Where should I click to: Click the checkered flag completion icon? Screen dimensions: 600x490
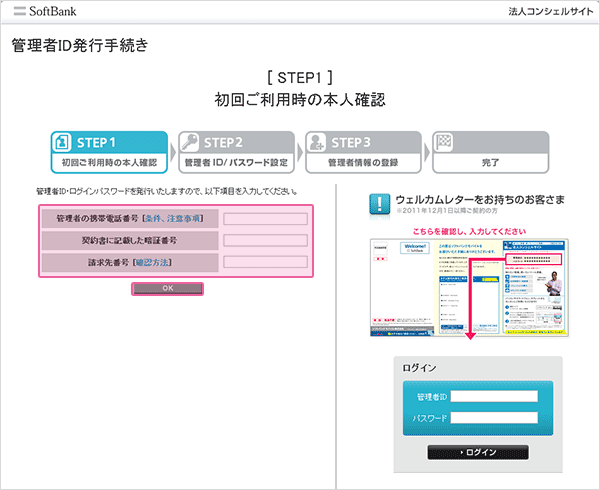(443, 141)
